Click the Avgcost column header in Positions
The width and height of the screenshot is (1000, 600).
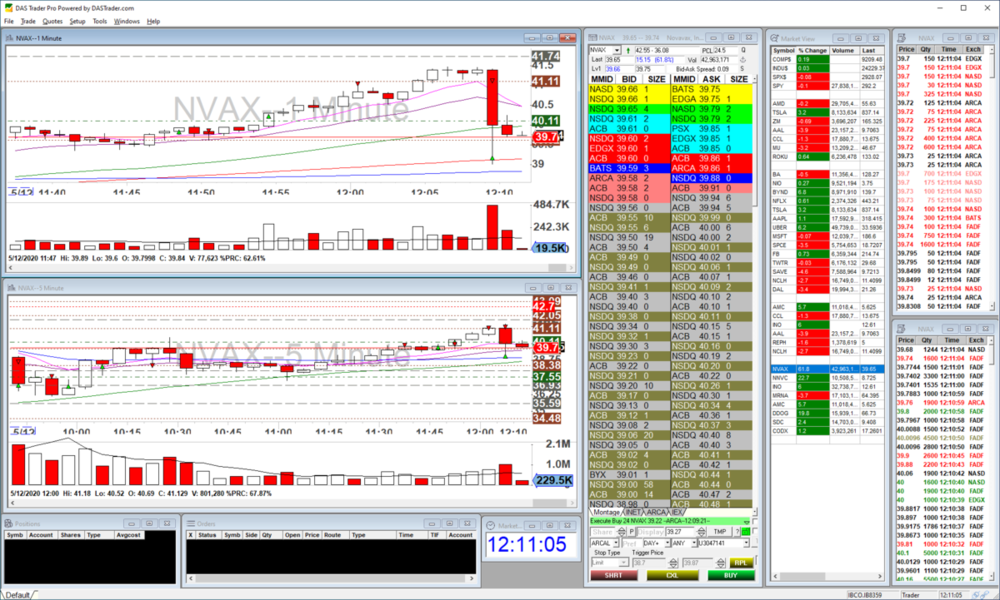click(128, 535)
